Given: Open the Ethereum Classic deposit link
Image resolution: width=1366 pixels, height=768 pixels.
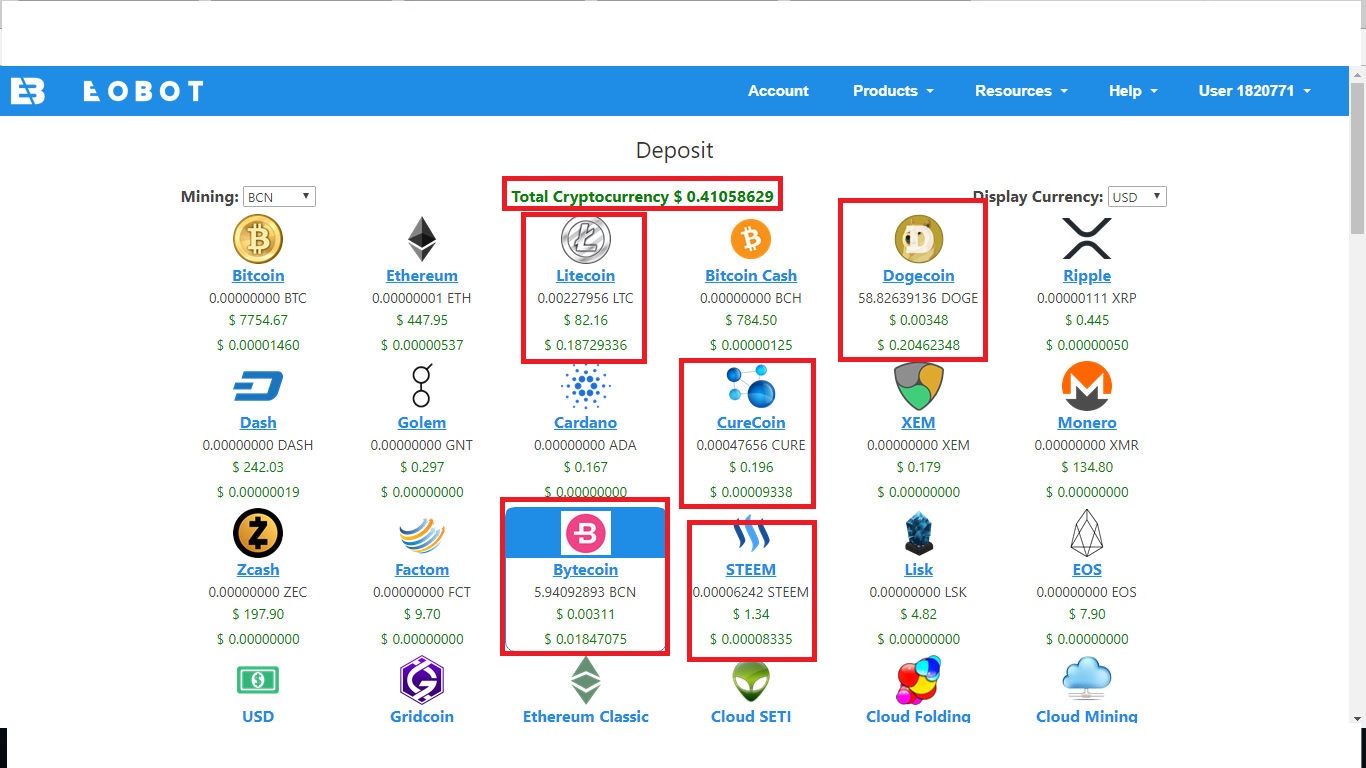Looking at the screenshot, I should [586, 717].
